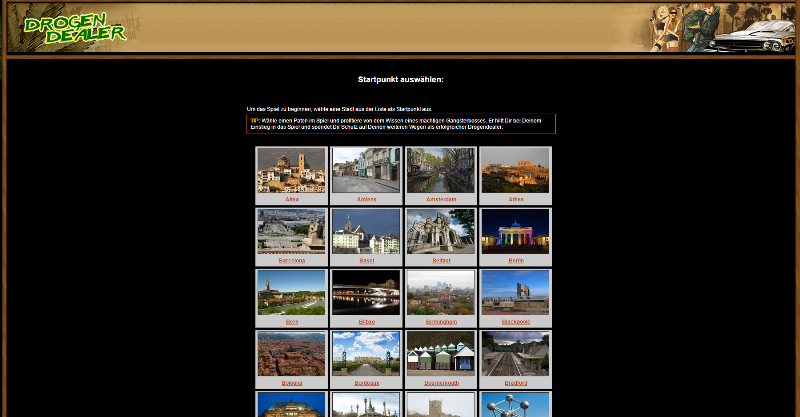Viewport: 800px width, 417px height.
Task: Open the Bradford link
Action: pyautogui.click(x=516, y=383)
